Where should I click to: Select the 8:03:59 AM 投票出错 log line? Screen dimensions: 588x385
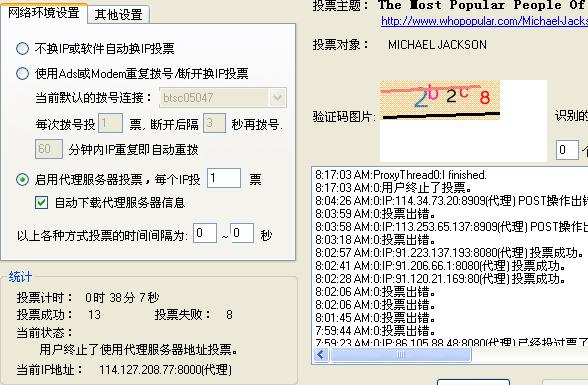point(376,214)
